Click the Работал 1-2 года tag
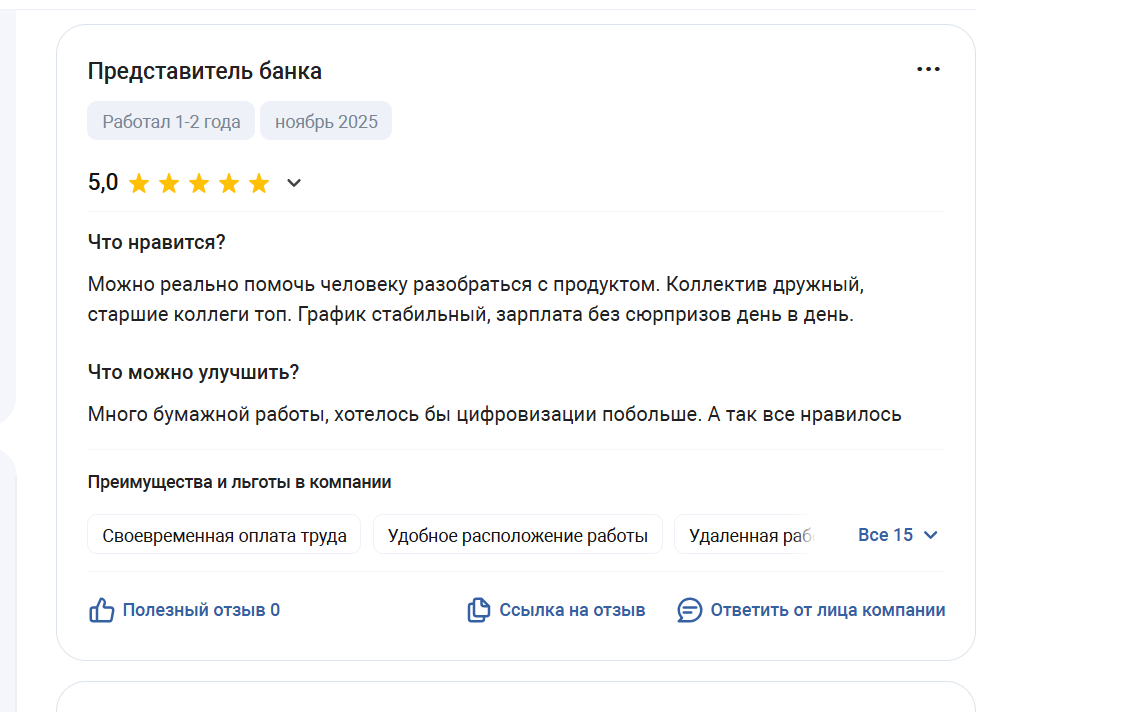1123x712 pixels. click(x=171, y=122)
